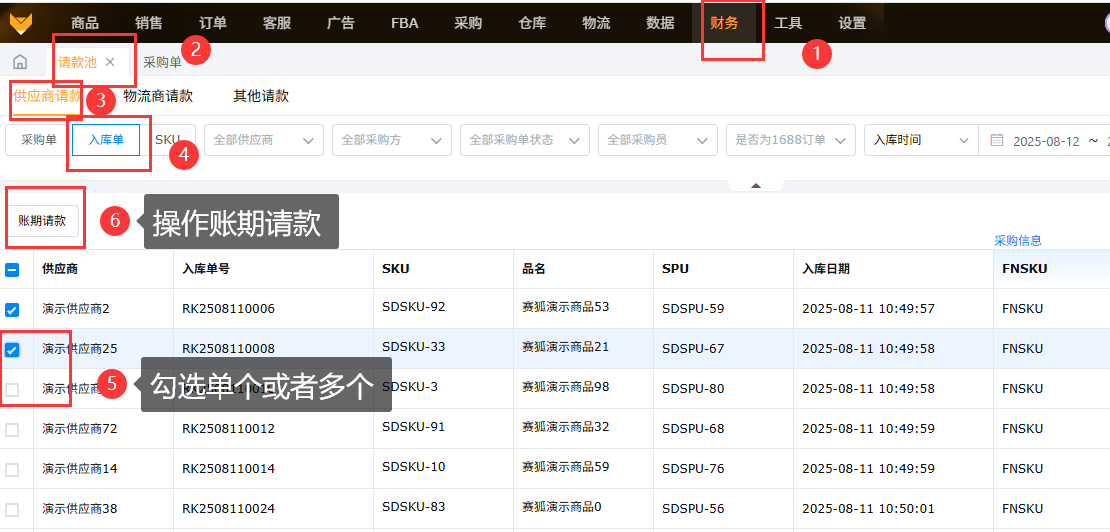
Task: Go to the home page icon tab
Action: click(20, 62)
